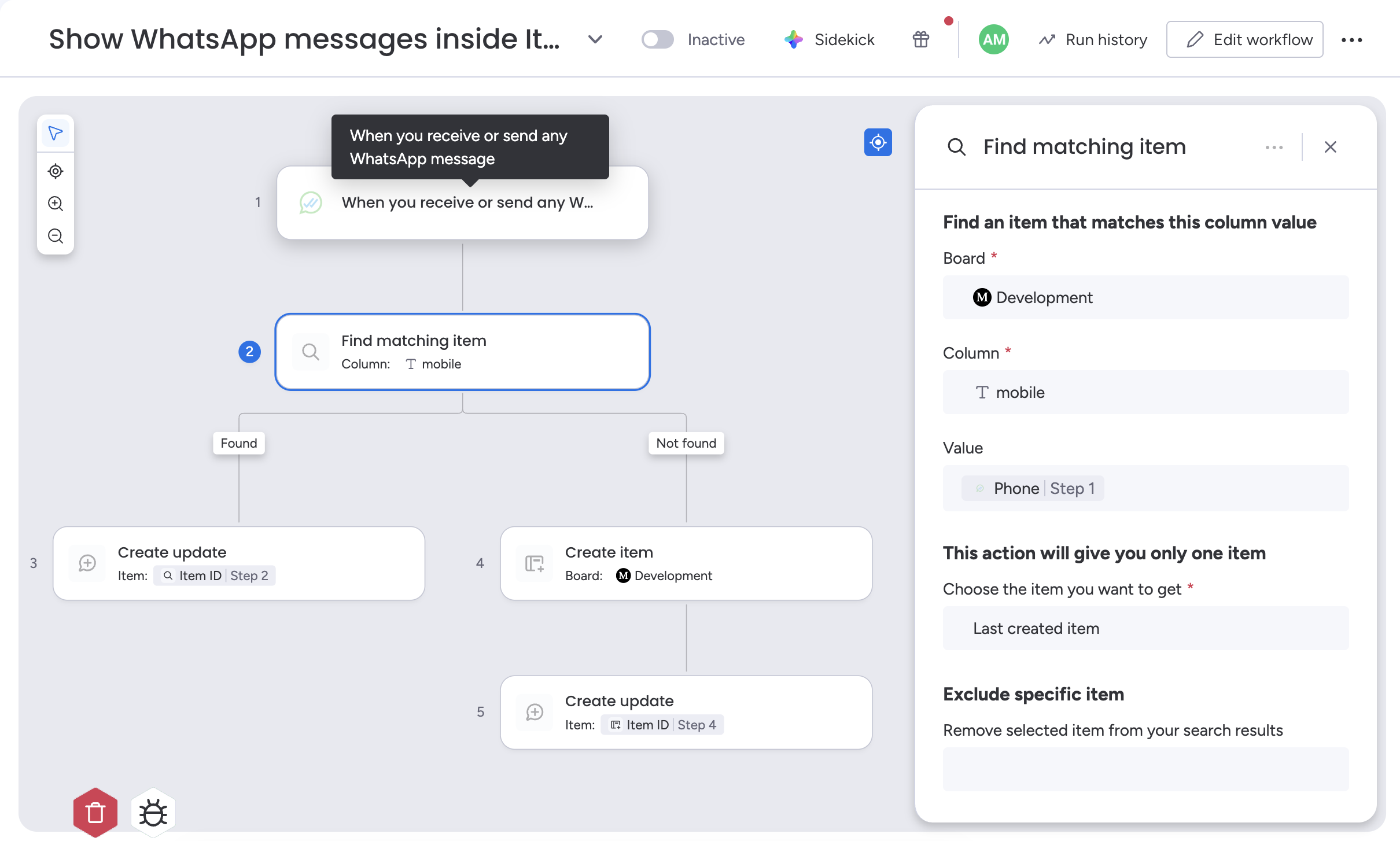Image resolution: width=1400 pixels, height=841 pixels.
Task: Select the WhatsApp trigger node step 1
Action: tap(462, 202)
